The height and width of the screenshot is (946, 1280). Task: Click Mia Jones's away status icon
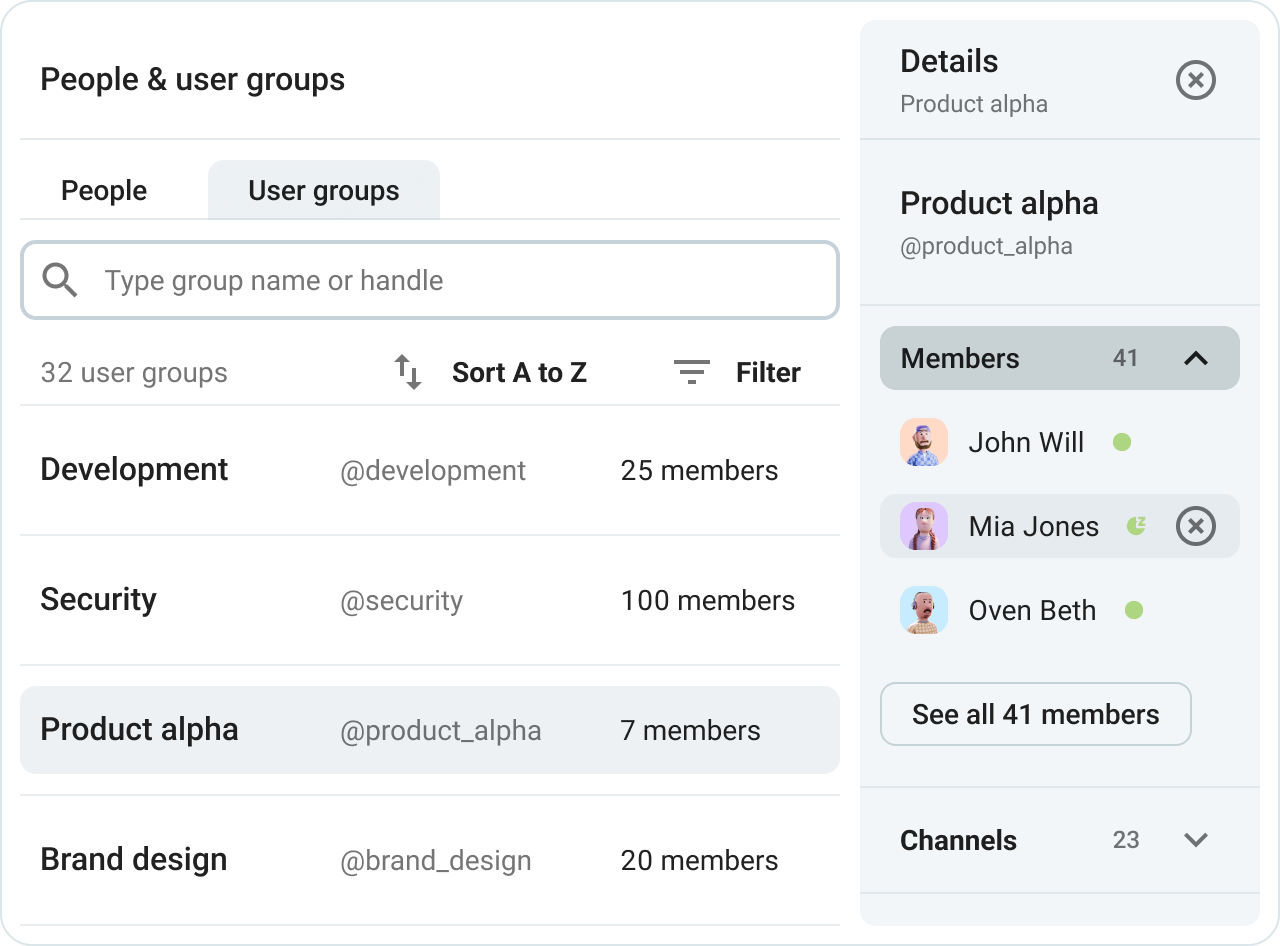[x=1135, y=525]
